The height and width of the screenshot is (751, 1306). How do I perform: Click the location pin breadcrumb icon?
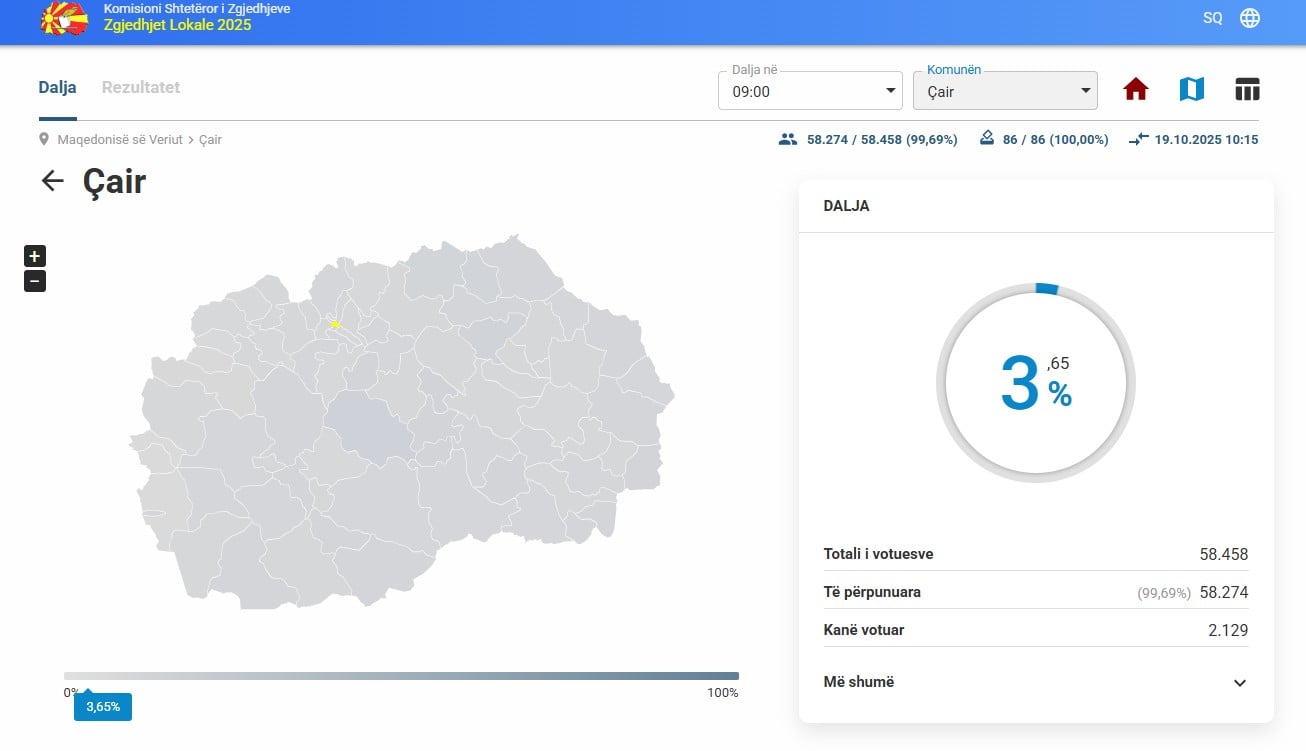click(x=44, y=140)
